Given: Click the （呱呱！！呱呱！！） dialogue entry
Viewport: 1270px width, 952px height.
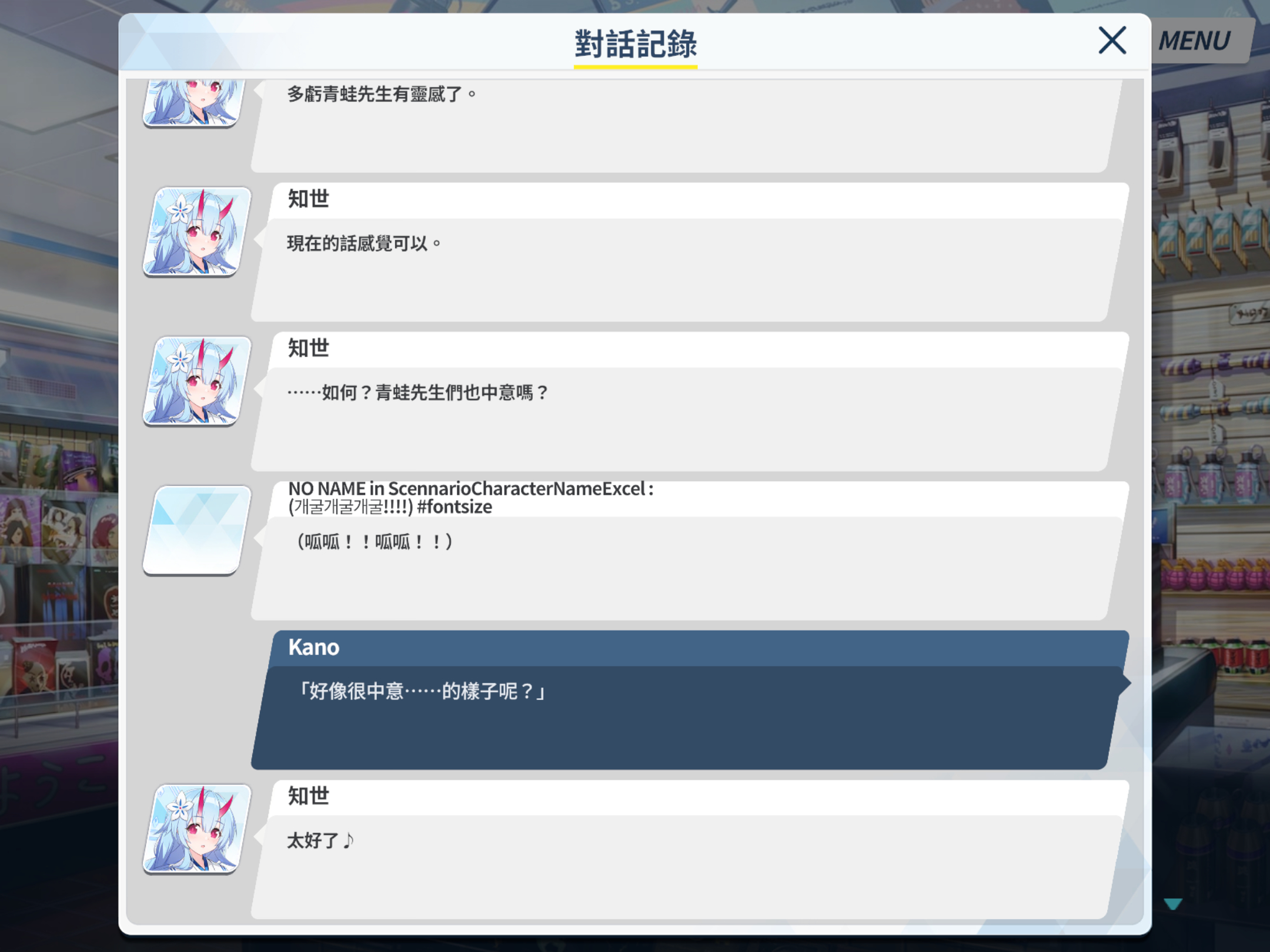Looking at the screenshot, I should click(x=690, y=551).
